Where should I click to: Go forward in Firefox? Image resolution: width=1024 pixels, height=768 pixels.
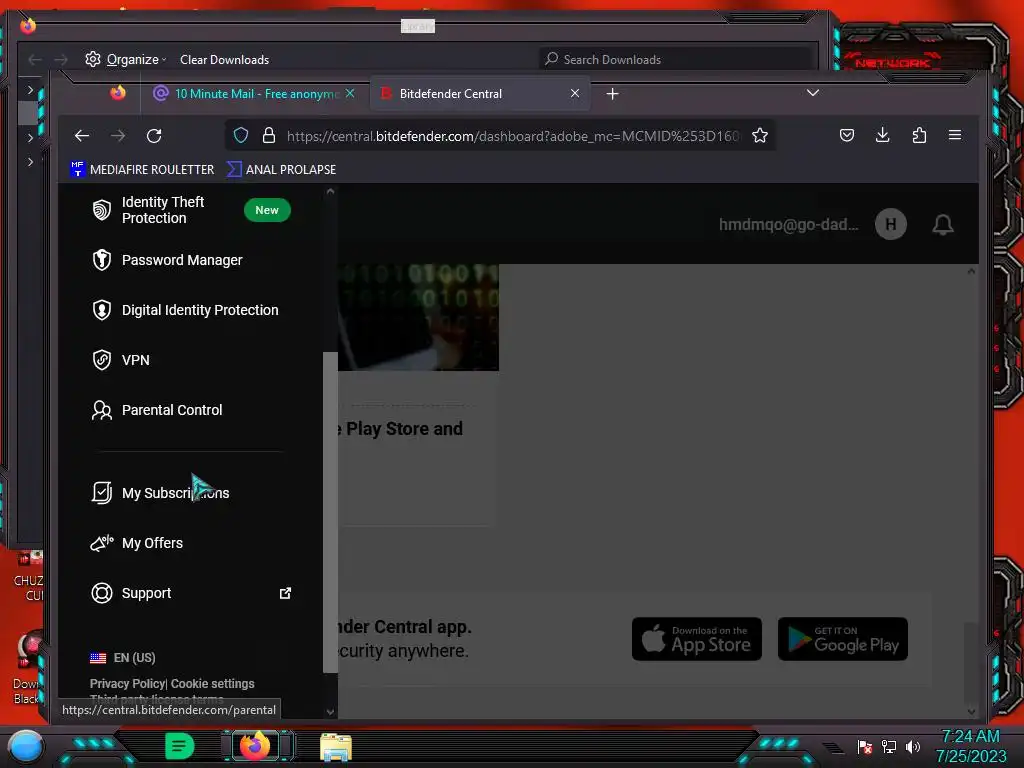click(118, 136)
